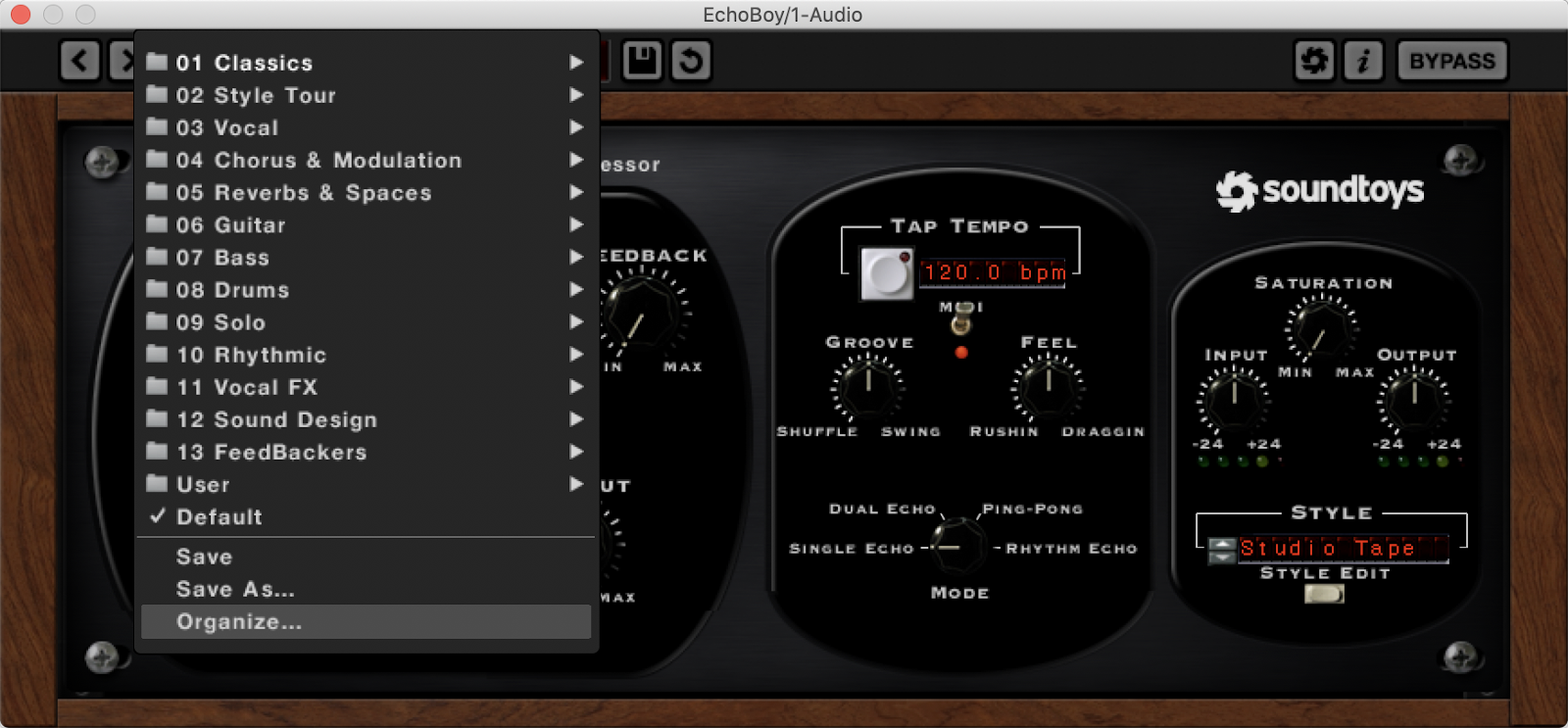The image size is (1568, 728).
Task: Step the Style selector arrows
Action: (x=1221, y=550)
